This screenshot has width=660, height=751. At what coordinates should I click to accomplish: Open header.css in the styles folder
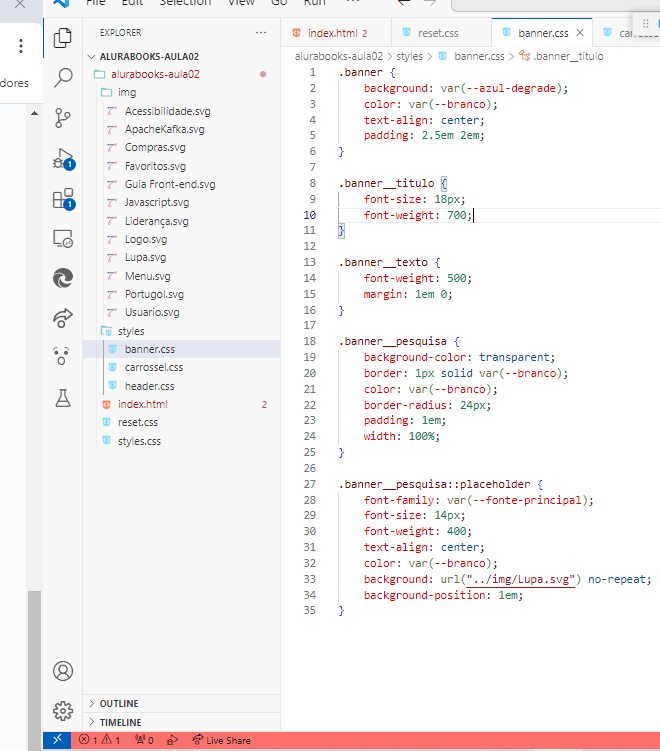click(x=149, y=386)
